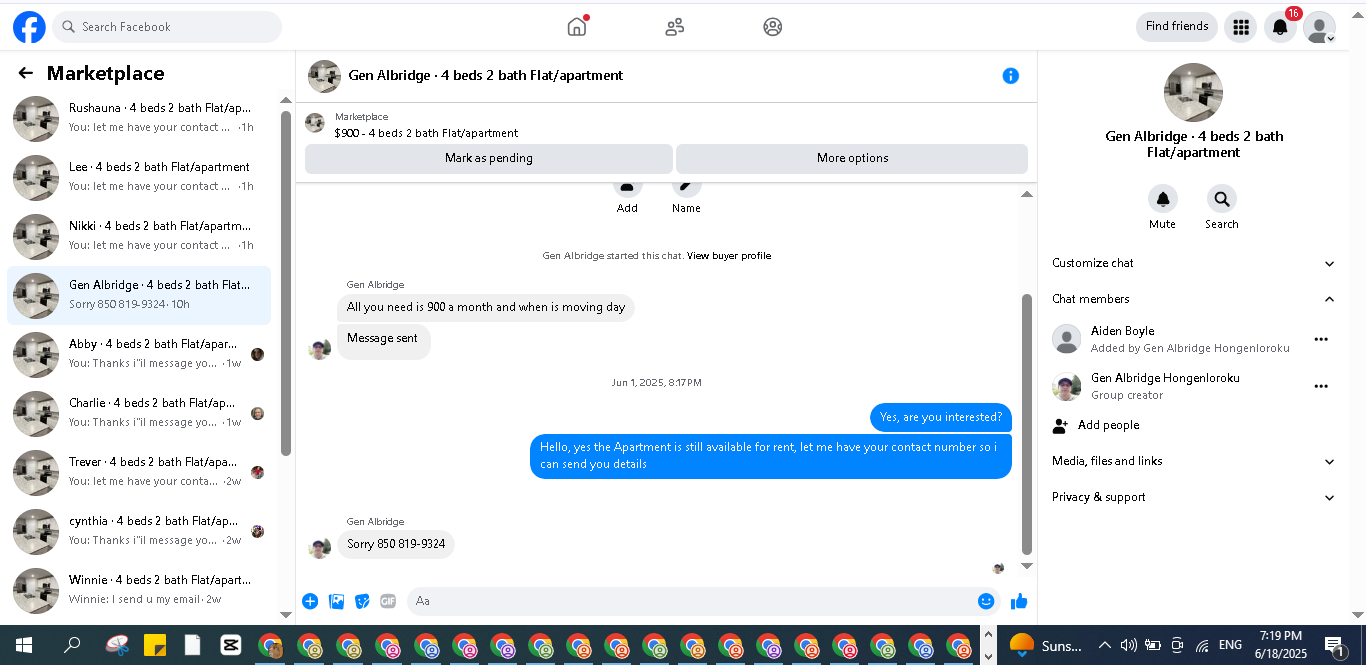Open Nikki apartment conversation
Image resolution: width=1366 pixels, height=665 pixels.
[139, 236]
